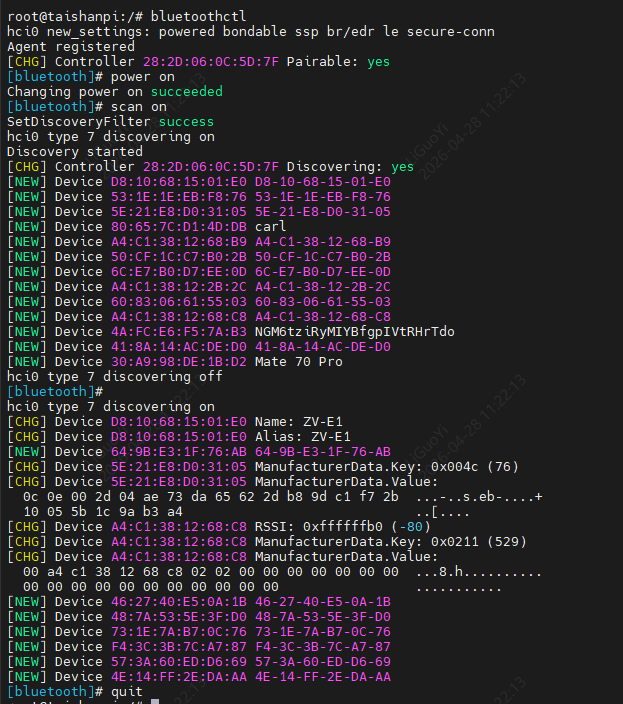Image resolution: width=623 pixels, height=704 pixels.
Task: Click the green "yes" after Pairable
Action: 379,62
